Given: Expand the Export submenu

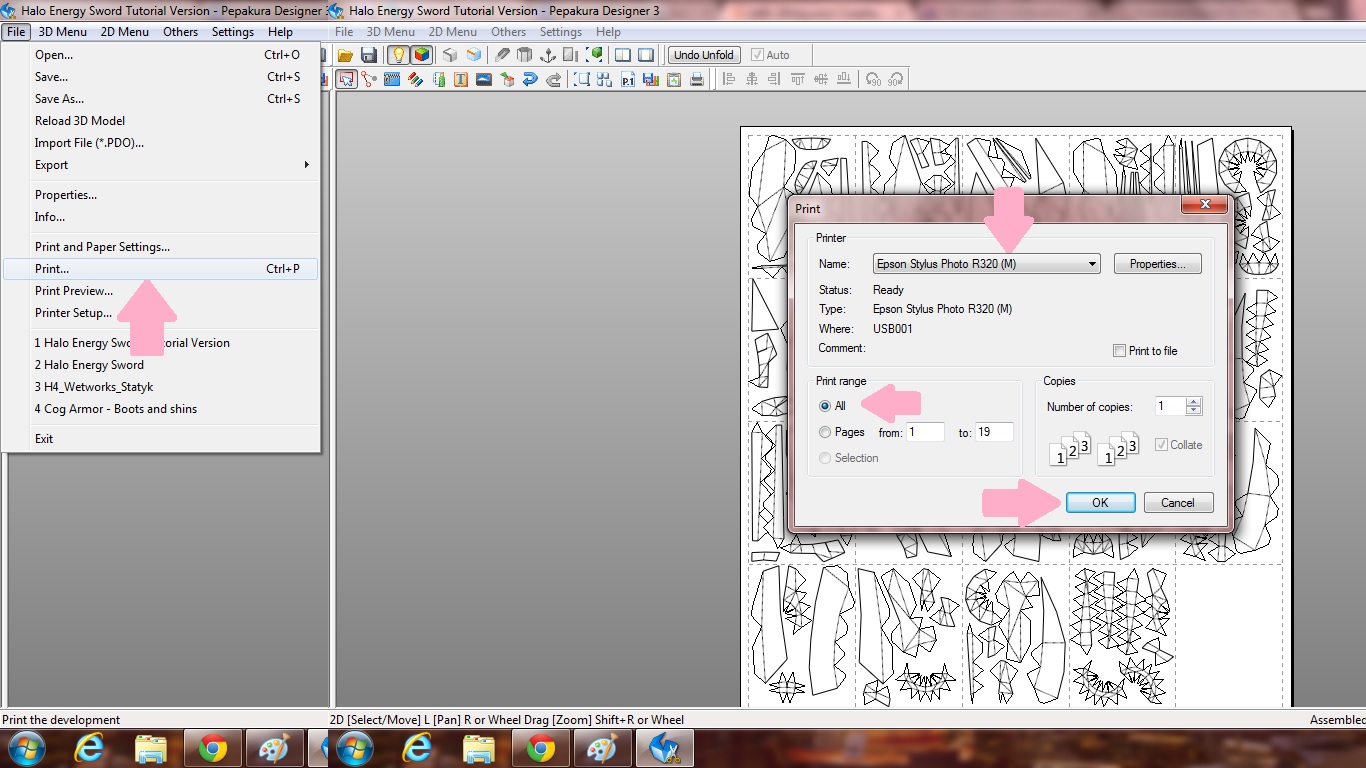Looking at the screenshot, I should [160, 165].
